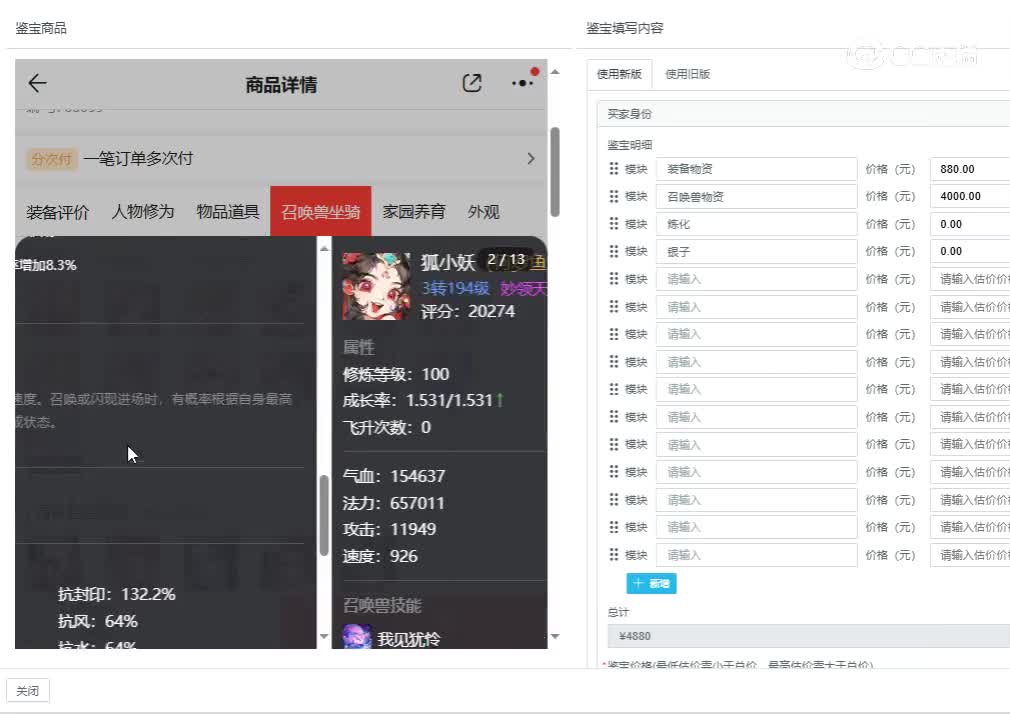The image size is (1010, 714).
Task: Click the 速度: 926 value
Action: tap(380, 556)
